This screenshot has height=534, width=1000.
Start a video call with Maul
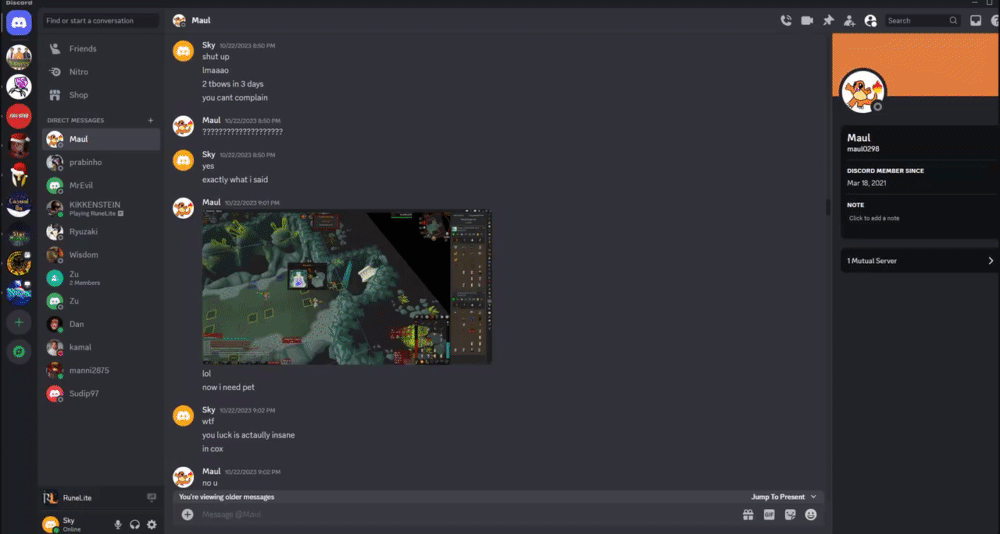pyautogui.click(x=807, y=20)
